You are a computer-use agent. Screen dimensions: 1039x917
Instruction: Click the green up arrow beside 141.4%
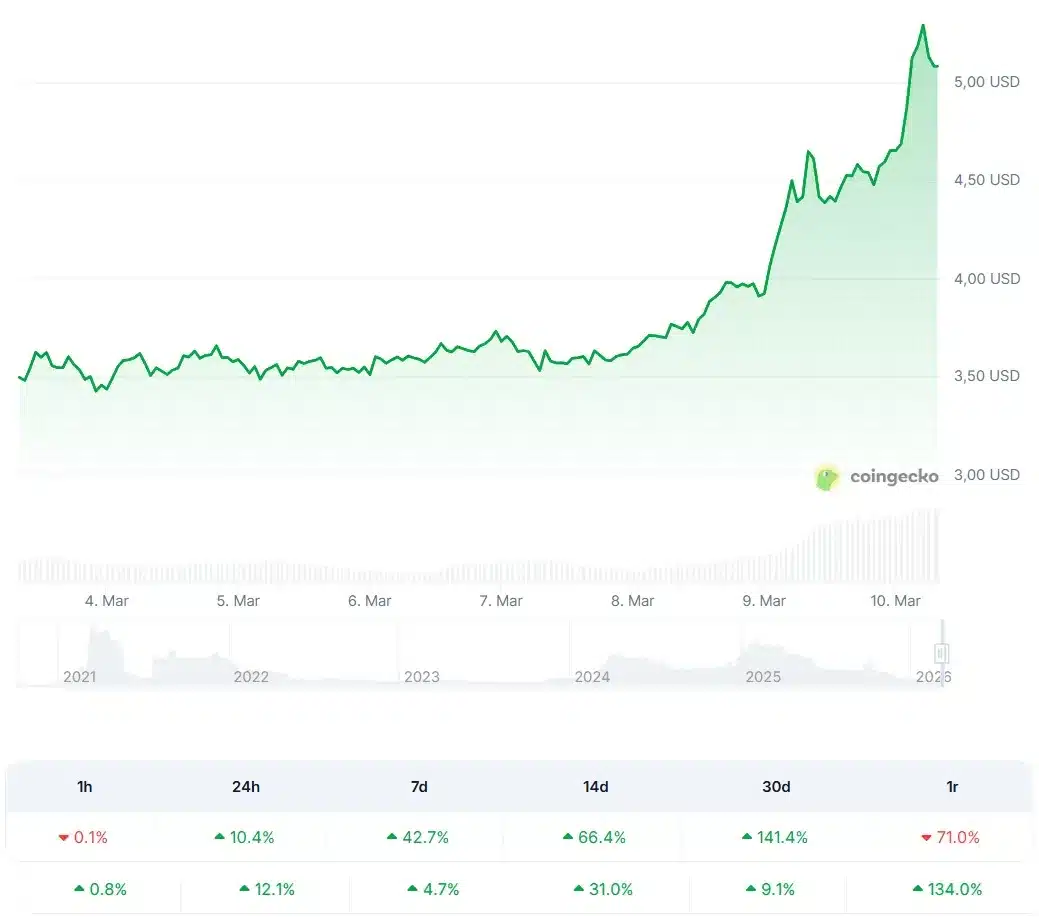[x=748, y=837]
